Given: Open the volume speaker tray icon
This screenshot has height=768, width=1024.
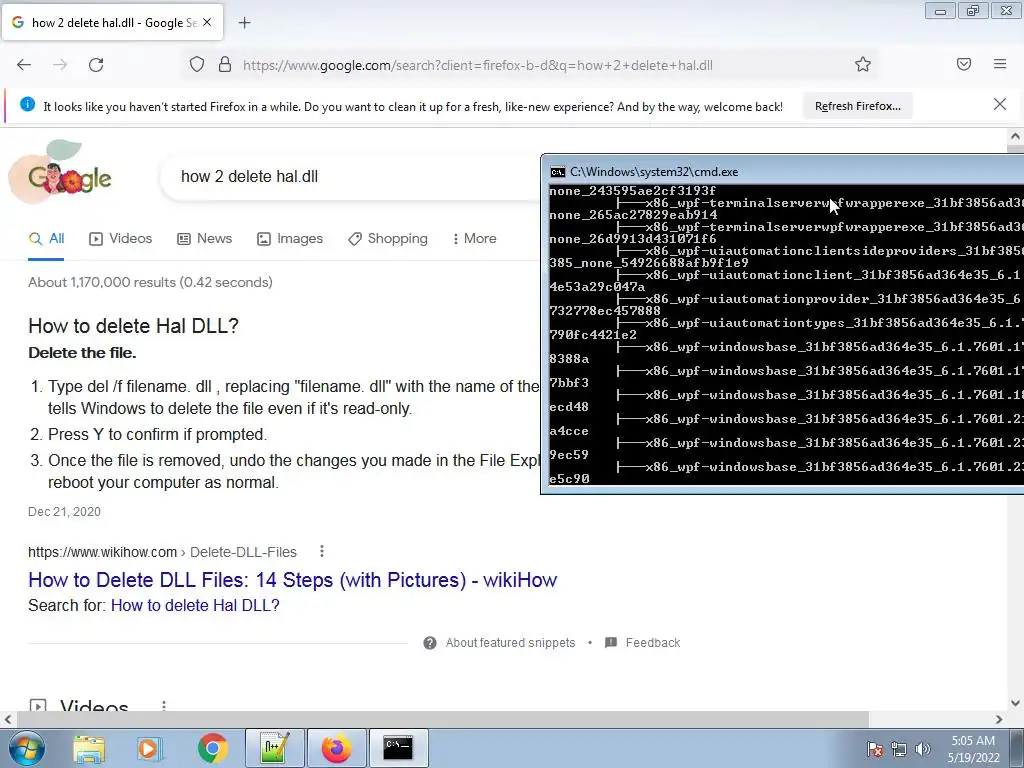Looking at the screenshot, I should 922,749.
